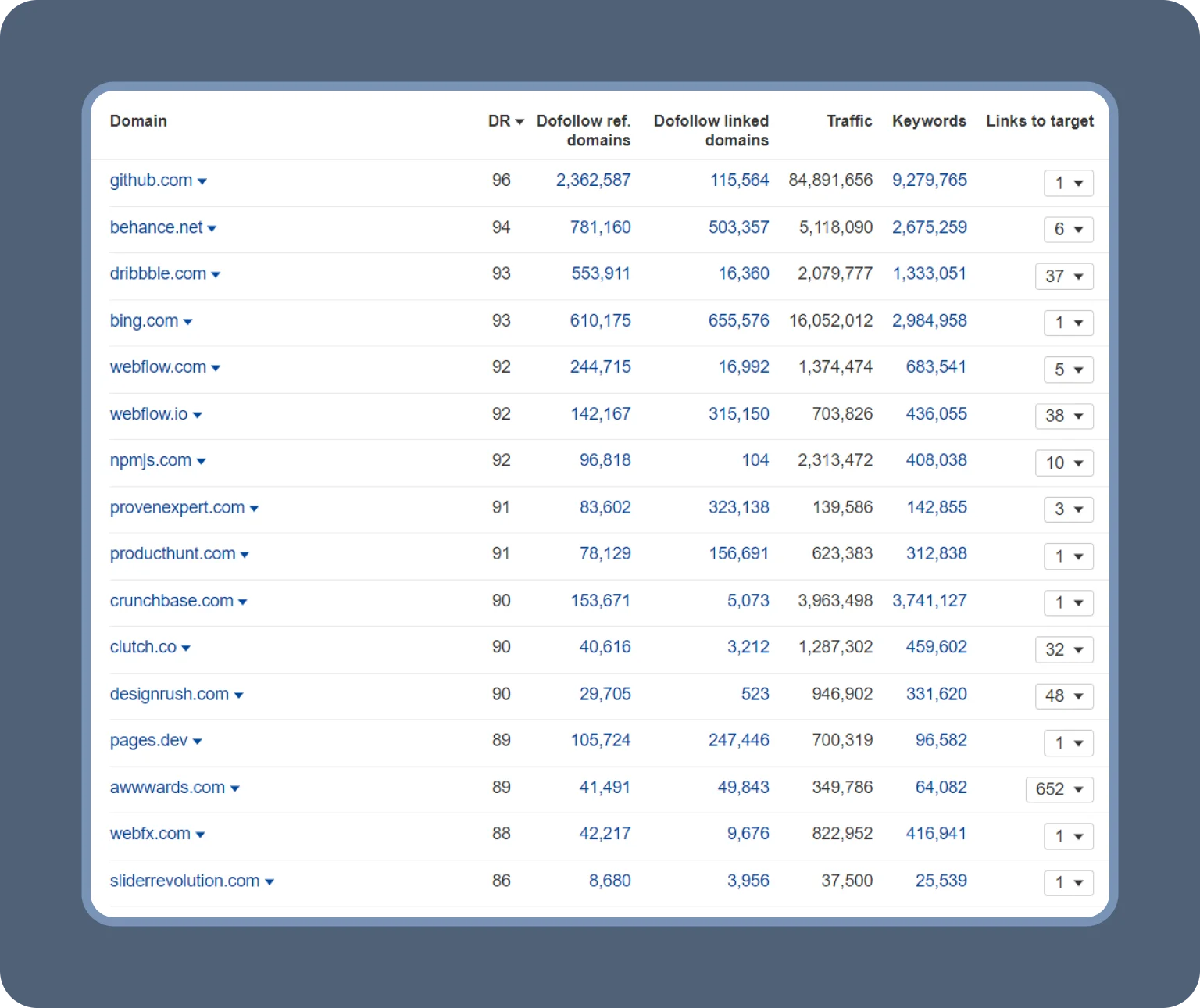Open github.com keywords count 9,279,765
This screenshot has height=1008, width=1200.
pyautogui.click(x=930, y=181)
